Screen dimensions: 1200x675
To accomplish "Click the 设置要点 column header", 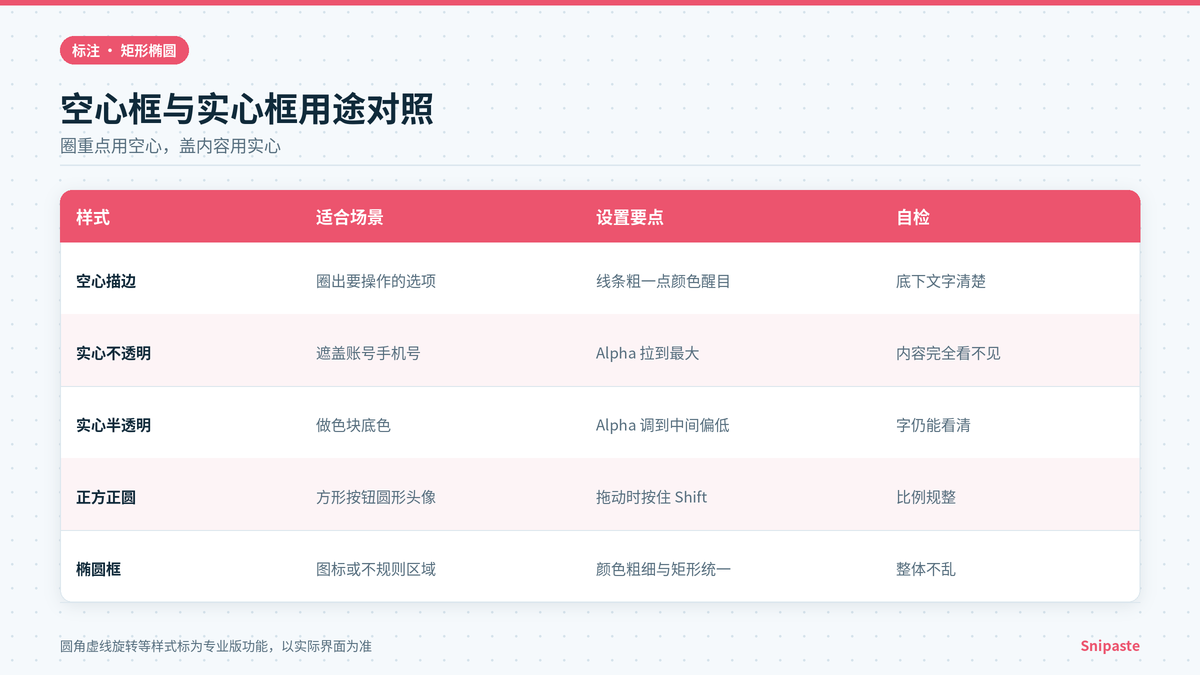I will click(629, 217).
